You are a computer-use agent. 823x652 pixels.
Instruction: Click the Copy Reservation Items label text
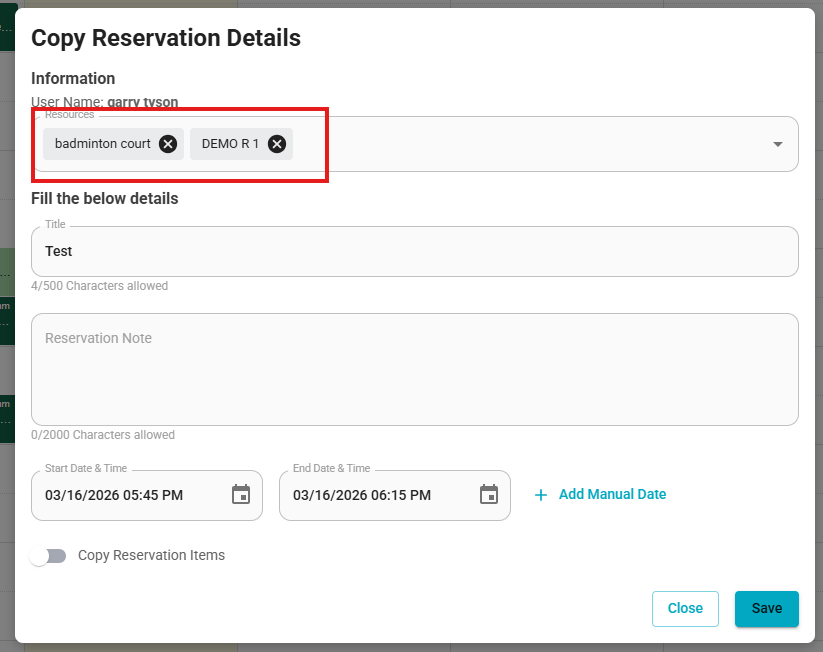(x=151, y=555)
